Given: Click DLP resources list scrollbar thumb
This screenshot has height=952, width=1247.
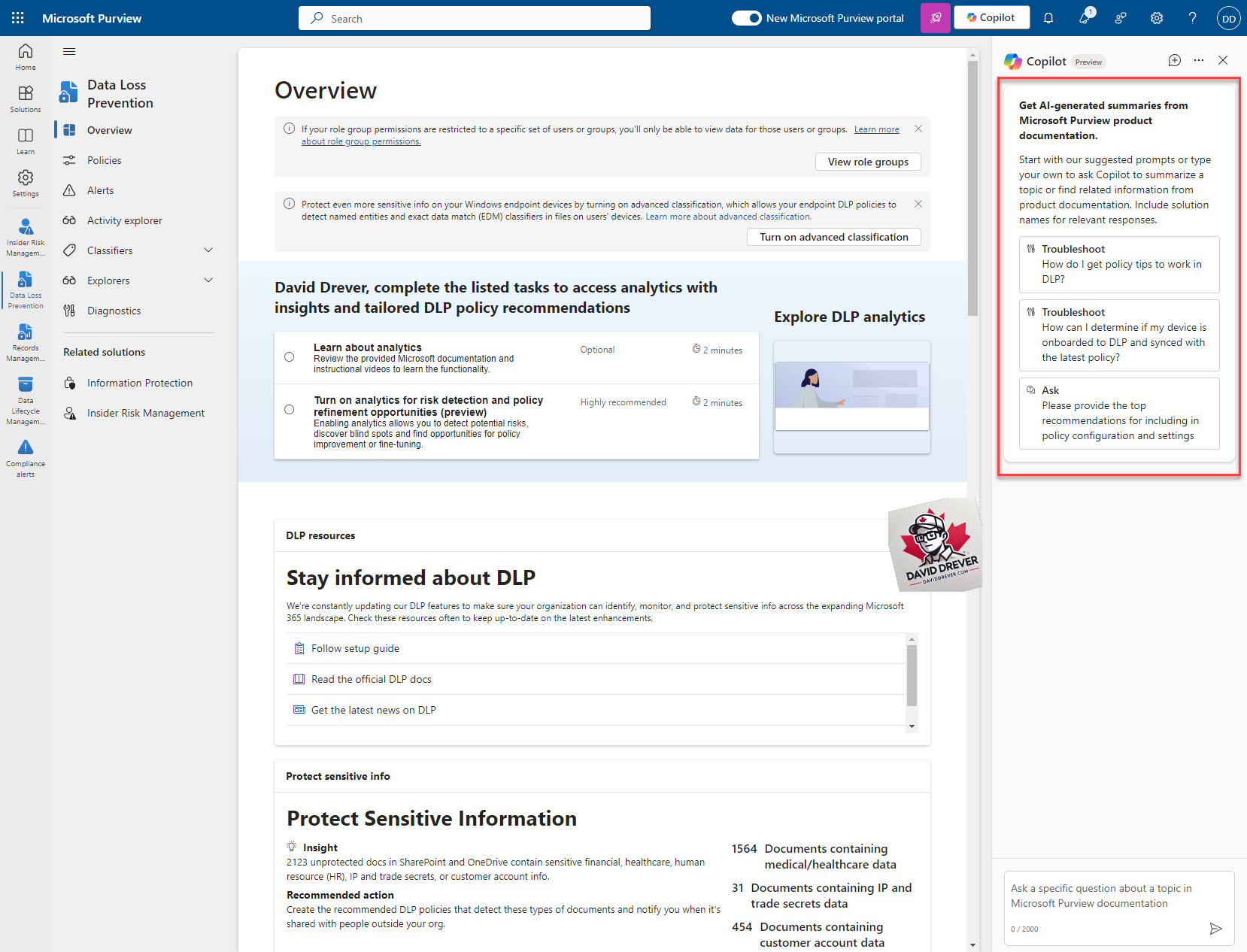Looking at the screenshot, I should click(912, 675).
